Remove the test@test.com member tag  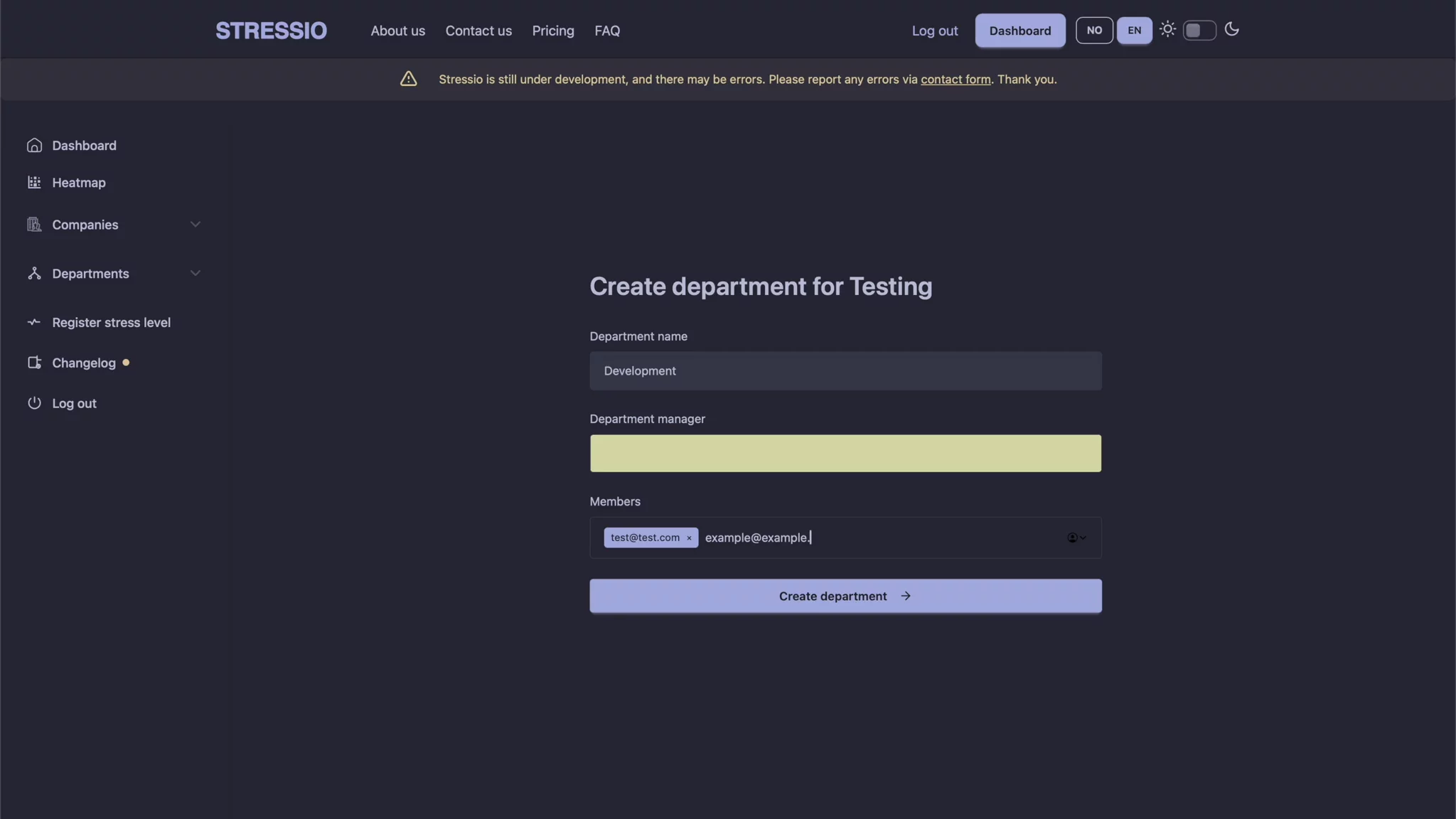coord(689,538)
